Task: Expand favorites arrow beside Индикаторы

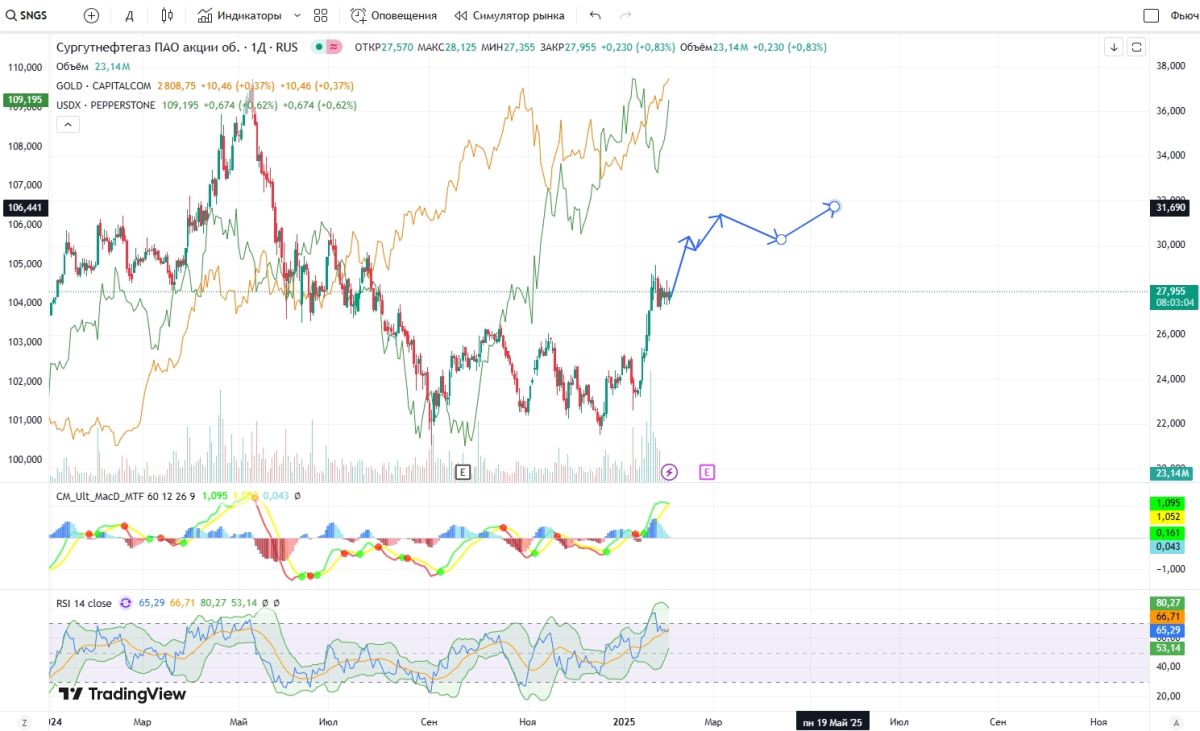Action: coord(296,15)
